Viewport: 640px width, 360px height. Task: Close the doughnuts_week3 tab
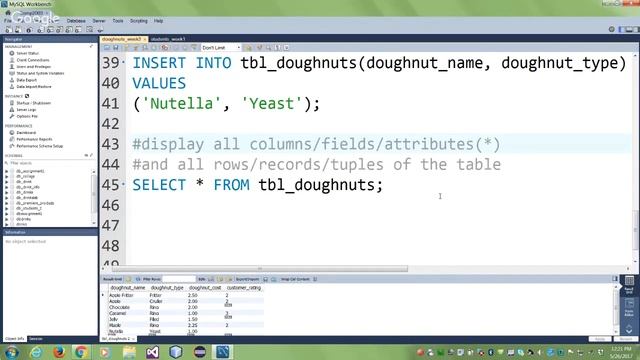(144, 39)
